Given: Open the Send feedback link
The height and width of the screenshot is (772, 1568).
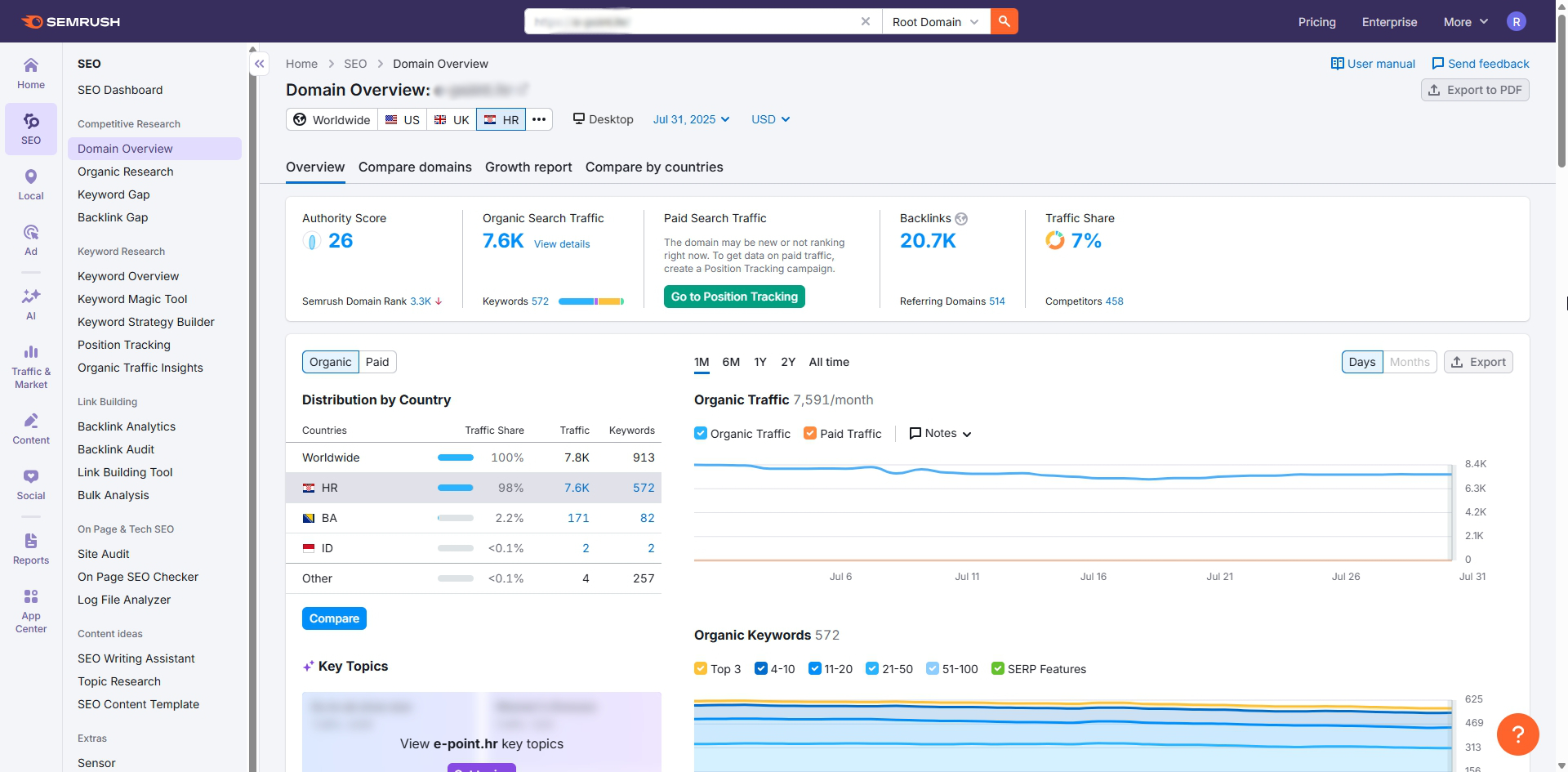Looking at the screenshot, I should point(1481,64).
